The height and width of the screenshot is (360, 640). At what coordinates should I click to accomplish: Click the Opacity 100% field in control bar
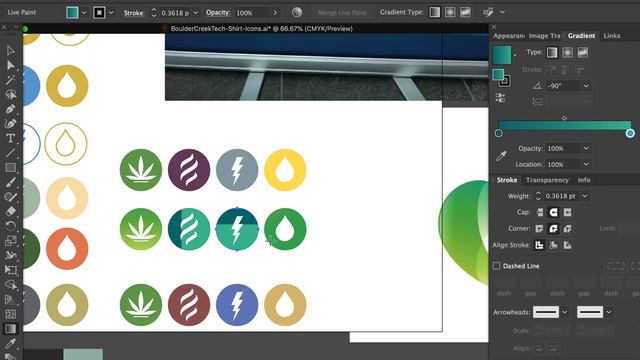pyautogui.click(x=251, y=13)
